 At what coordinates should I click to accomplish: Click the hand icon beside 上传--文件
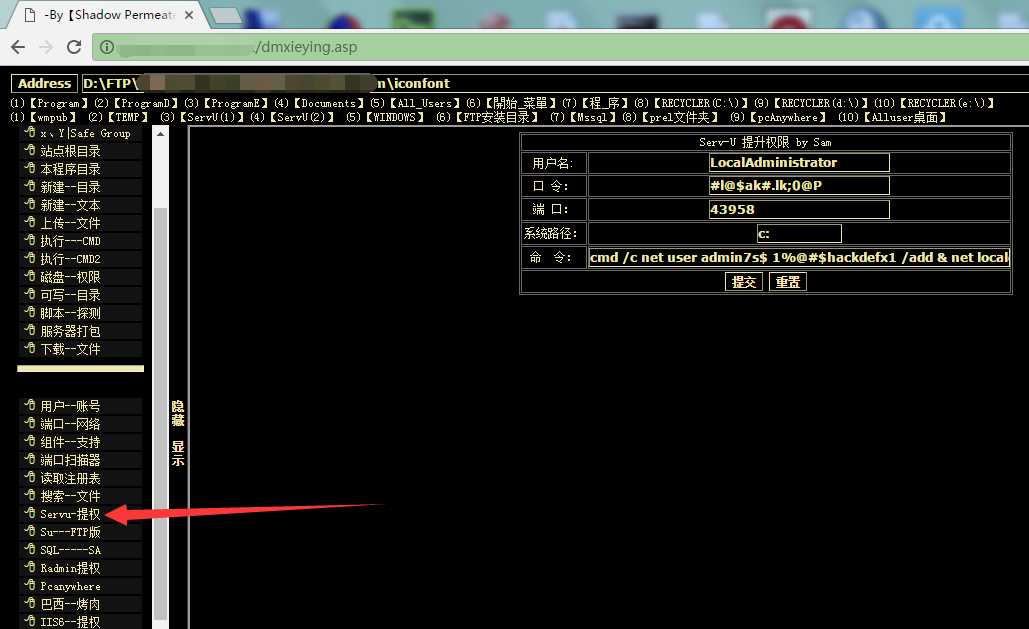[x=30, y=223]
